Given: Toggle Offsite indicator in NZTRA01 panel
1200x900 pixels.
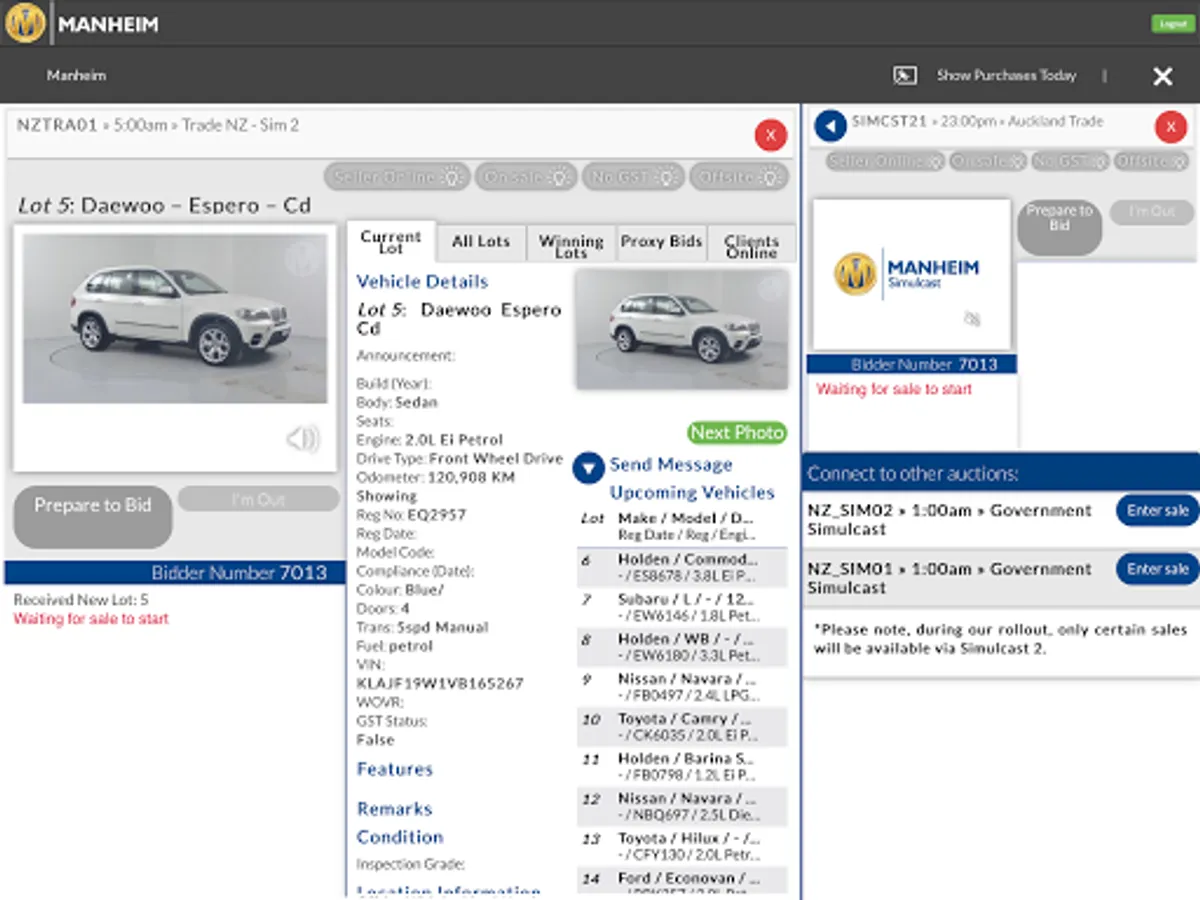Looking at the screenshot, I should pos(741,177).
